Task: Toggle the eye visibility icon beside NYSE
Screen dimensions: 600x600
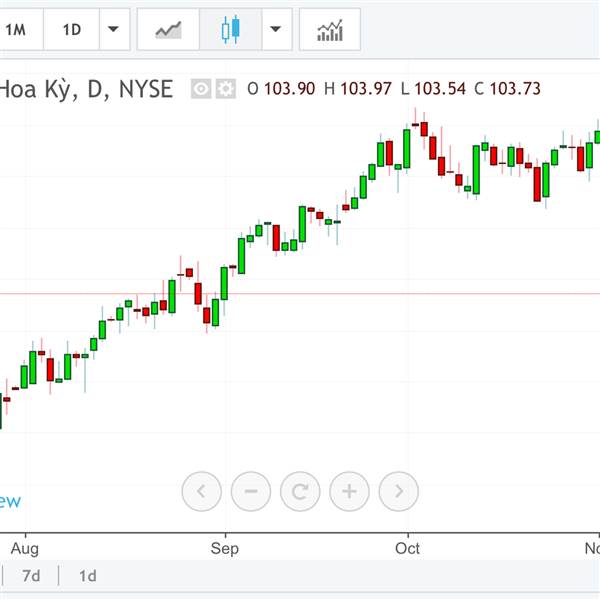Action: pyautogui.click(x=201, y=89)
